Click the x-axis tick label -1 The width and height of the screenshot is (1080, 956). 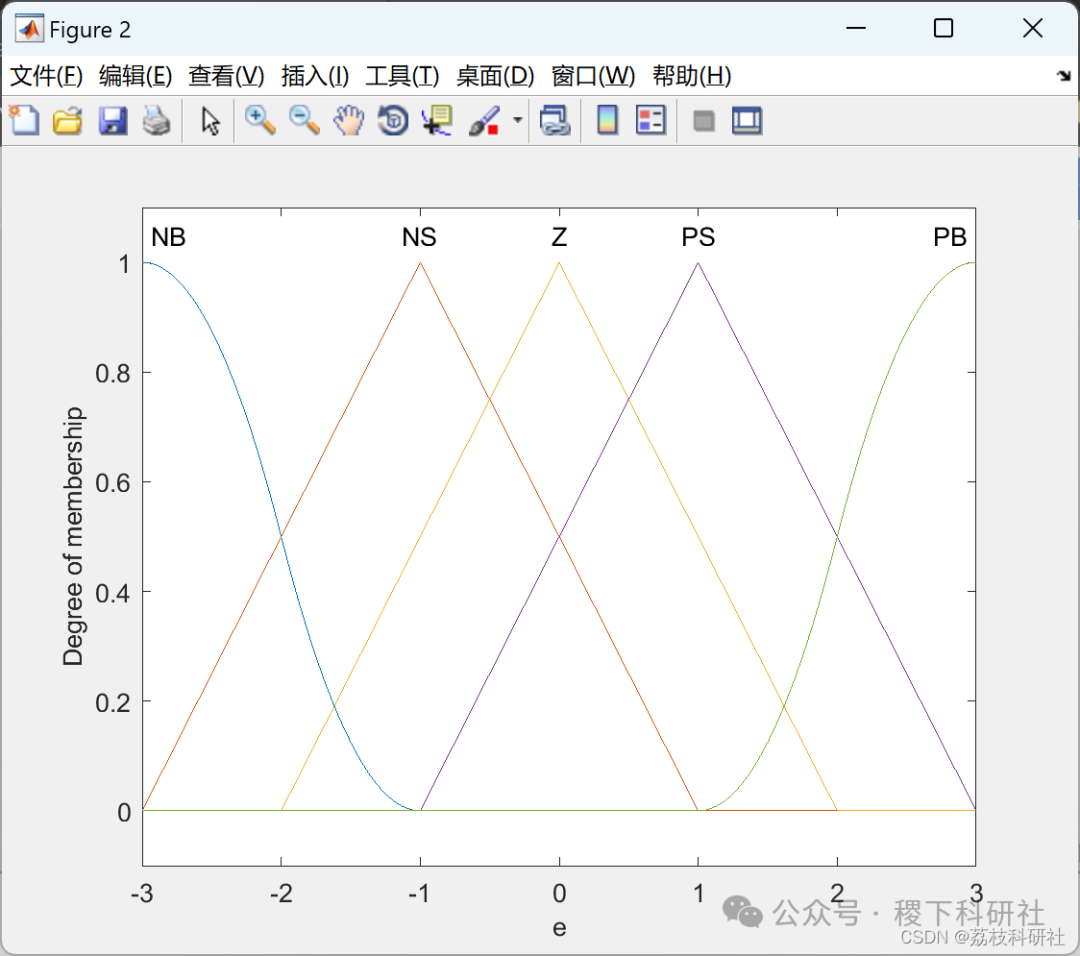[x=419, y=894]
